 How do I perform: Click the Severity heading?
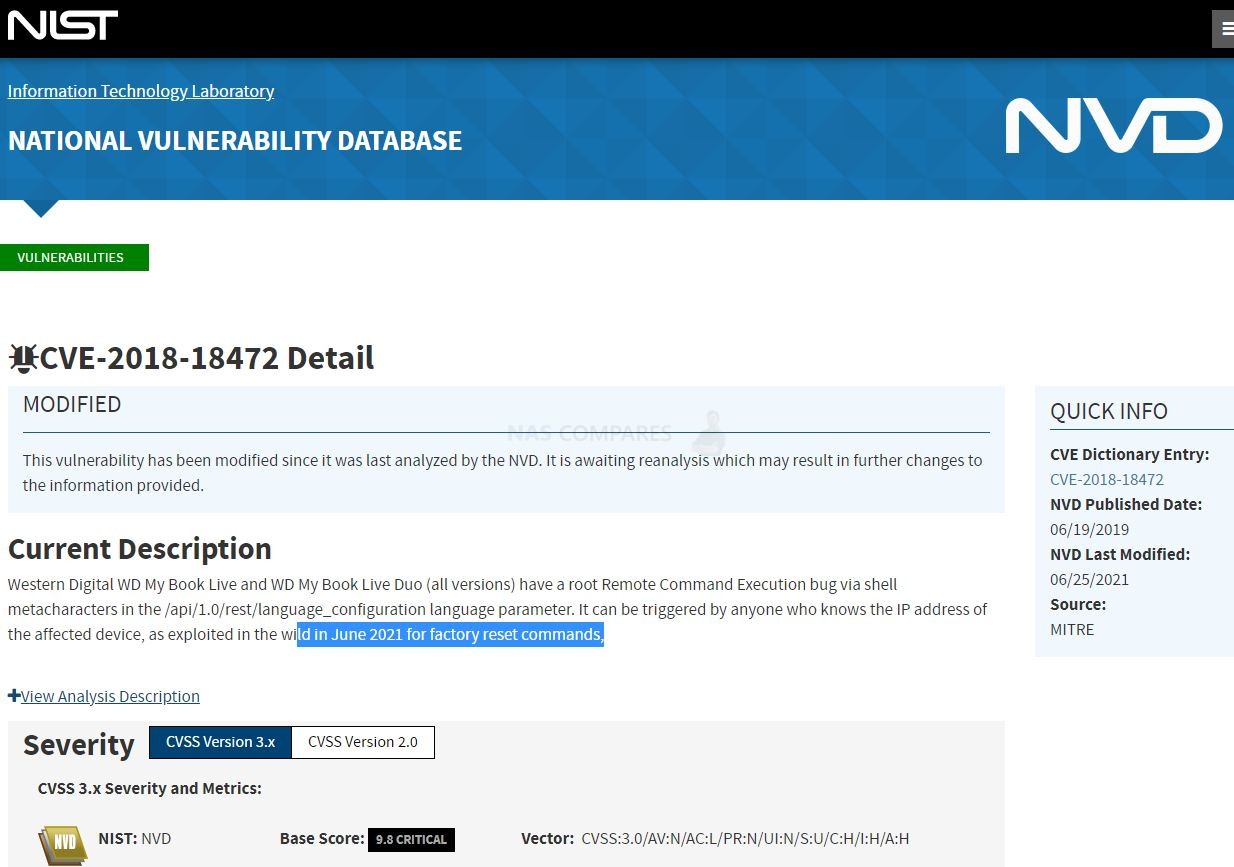point(79,745)
